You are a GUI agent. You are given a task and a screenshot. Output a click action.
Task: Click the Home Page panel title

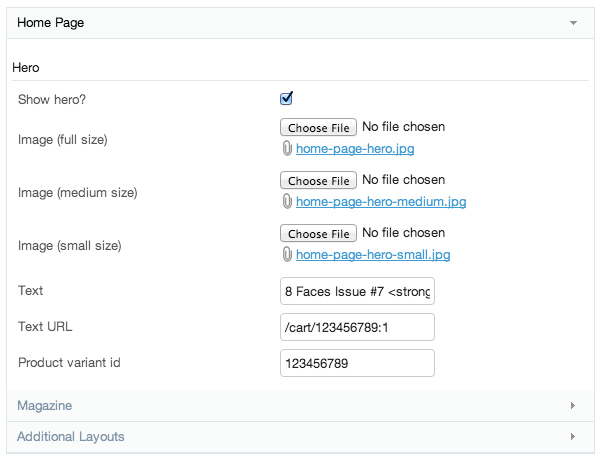point(50,22)
